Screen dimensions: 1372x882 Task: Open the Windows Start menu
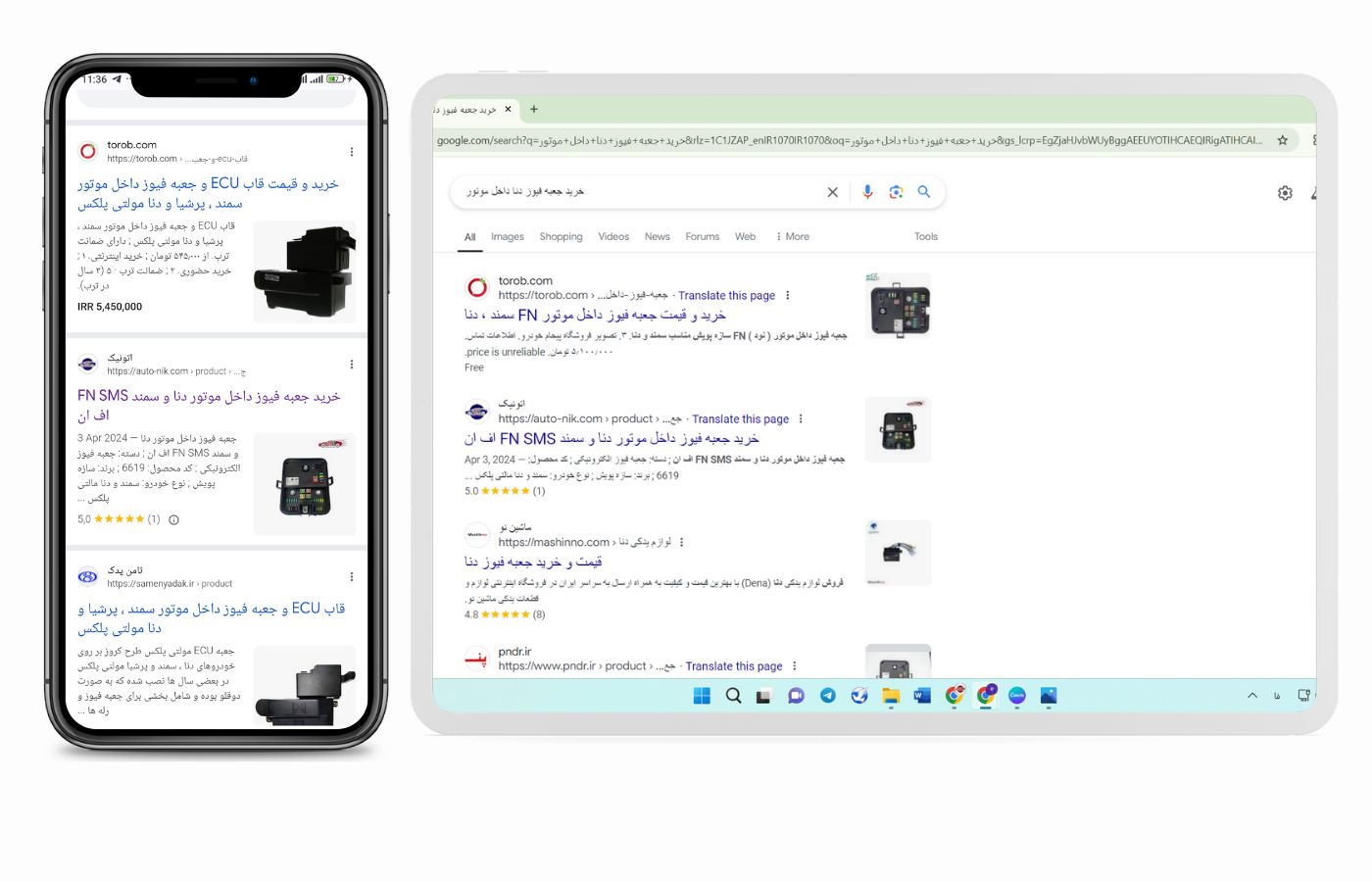click(x=702, y=696)
